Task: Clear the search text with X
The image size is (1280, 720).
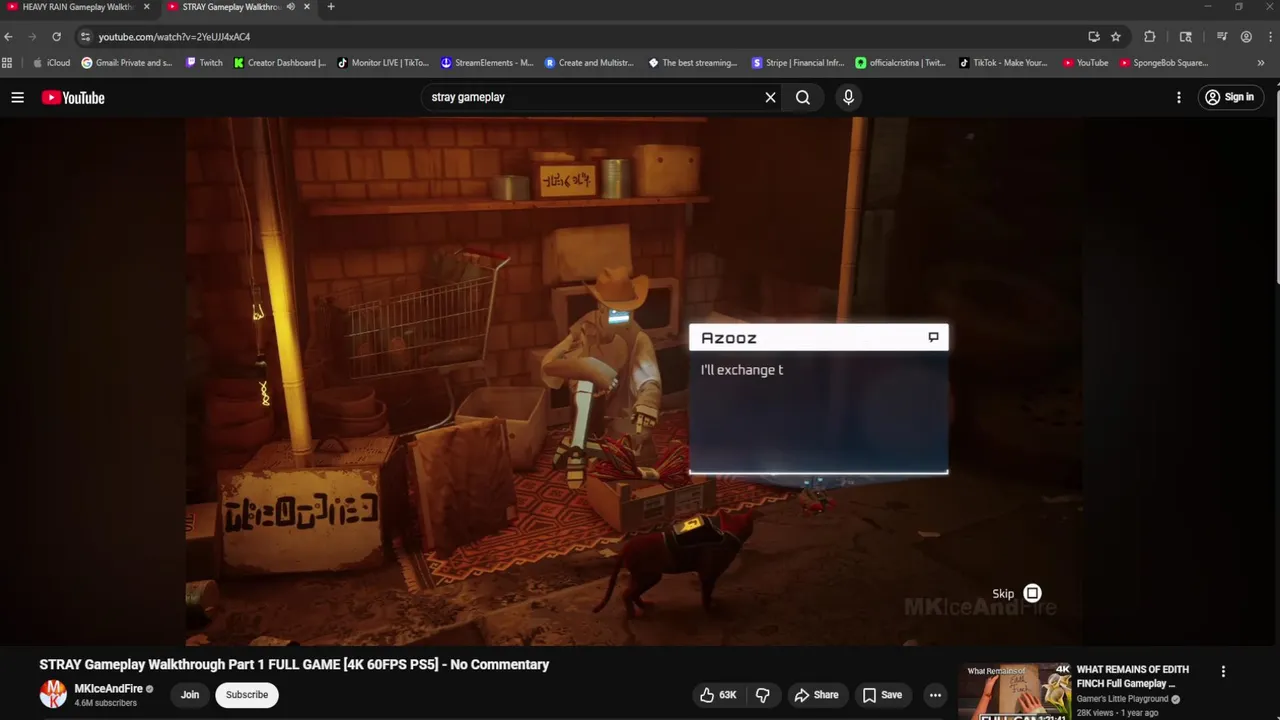Action: tap(770, 97)
